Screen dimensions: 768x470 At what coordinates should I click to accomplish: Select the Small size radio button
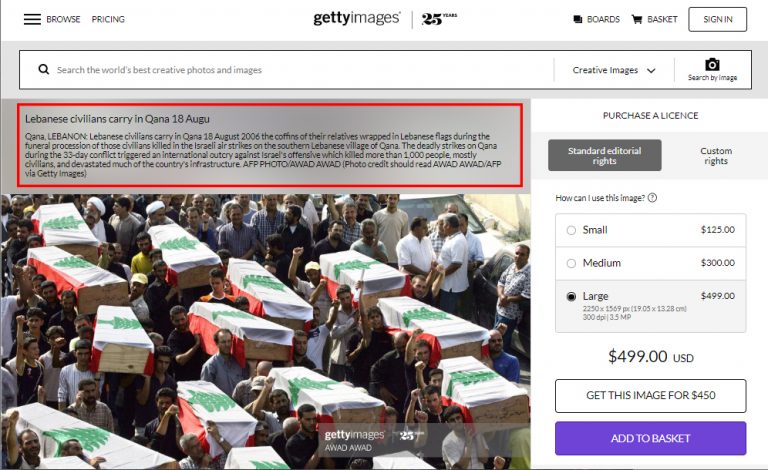[571, 230]
